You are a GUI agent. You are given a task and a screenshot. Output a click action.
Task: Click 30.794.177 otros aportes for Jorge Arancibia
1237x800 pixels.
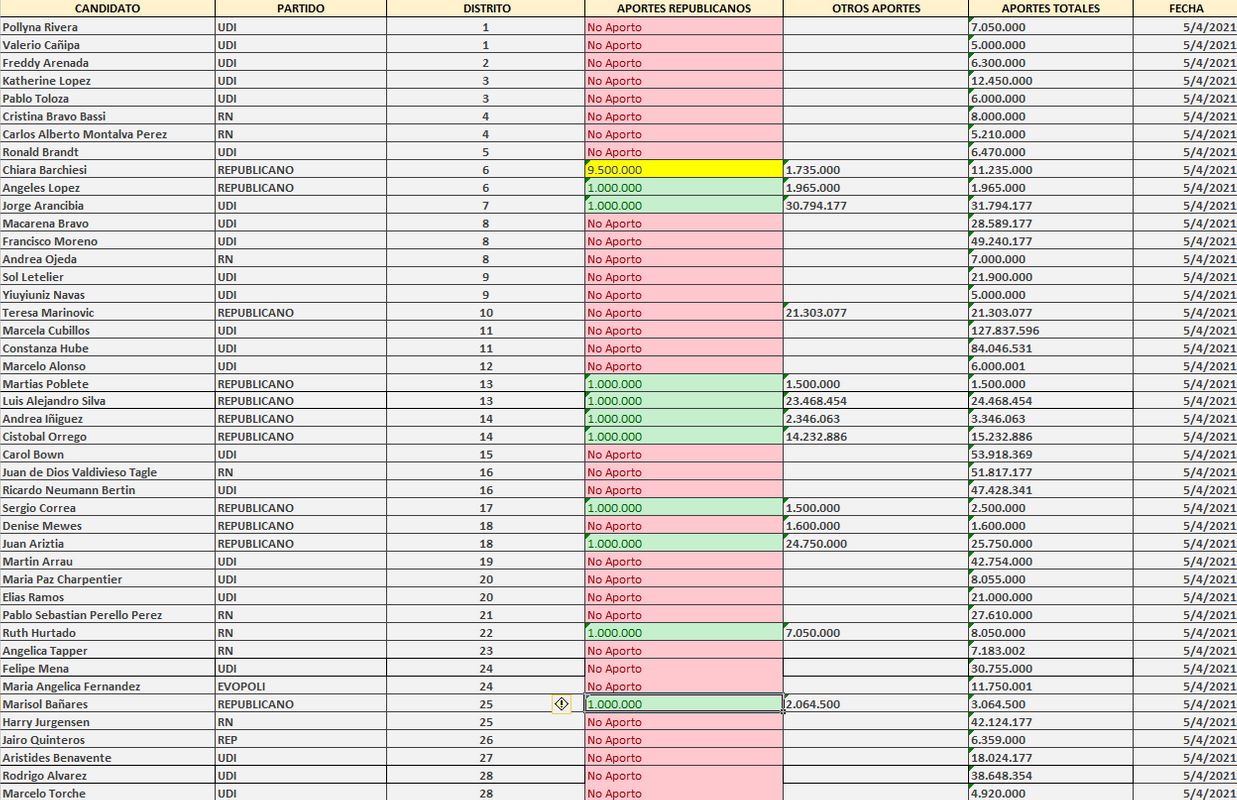pyautogui.click(x=876, y=205)
